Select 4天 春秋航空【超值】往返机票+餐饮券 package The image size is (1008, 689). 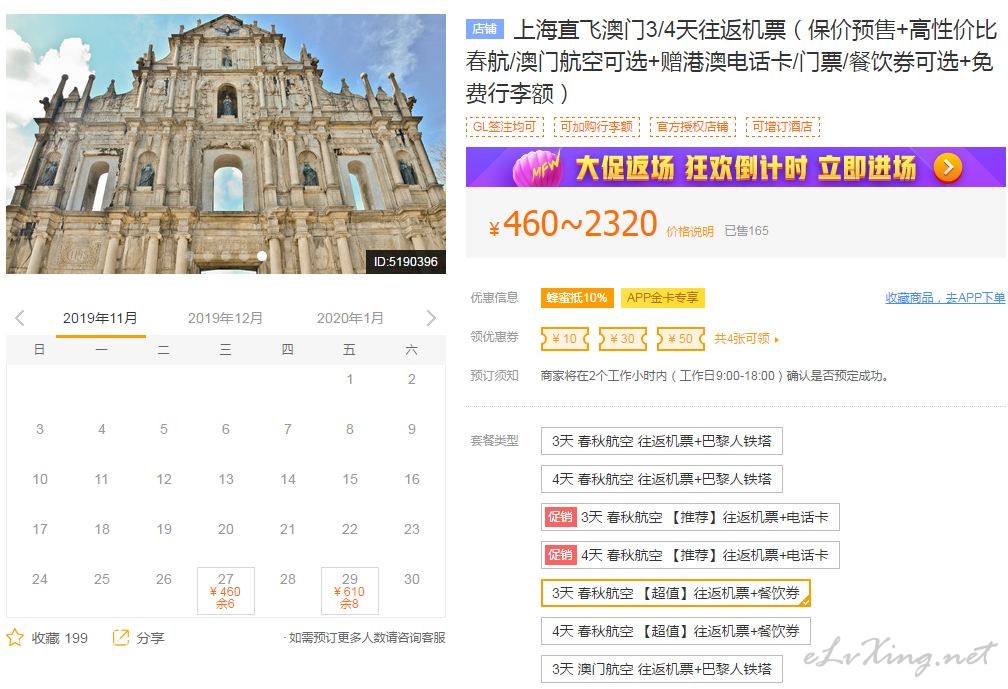click(x=676, y=631)
